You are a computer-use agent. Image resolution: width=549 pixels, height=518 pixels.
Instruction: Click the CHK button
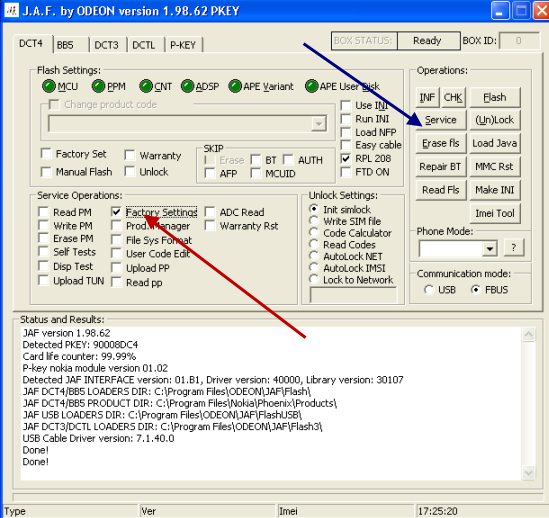[453, 97]
